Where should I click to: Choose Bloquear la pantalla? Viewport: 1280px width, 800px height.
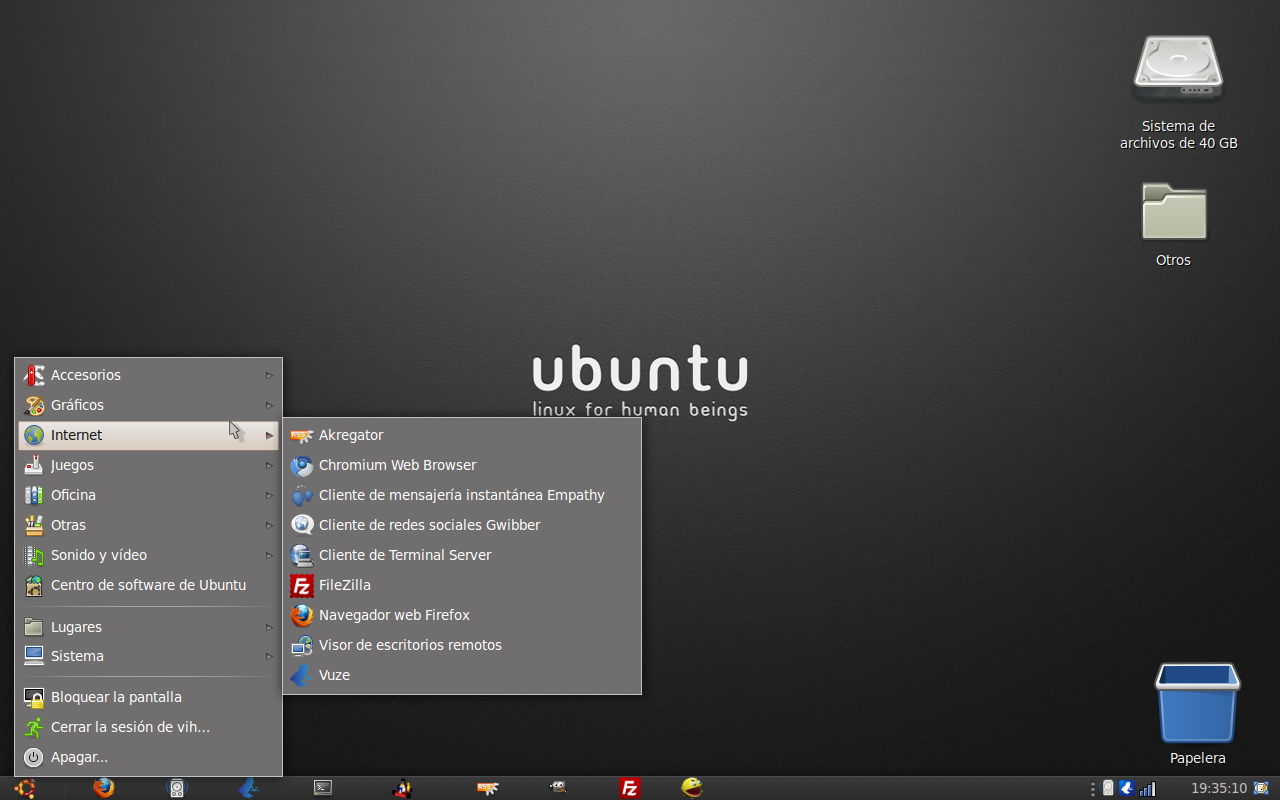coord(148,697)
